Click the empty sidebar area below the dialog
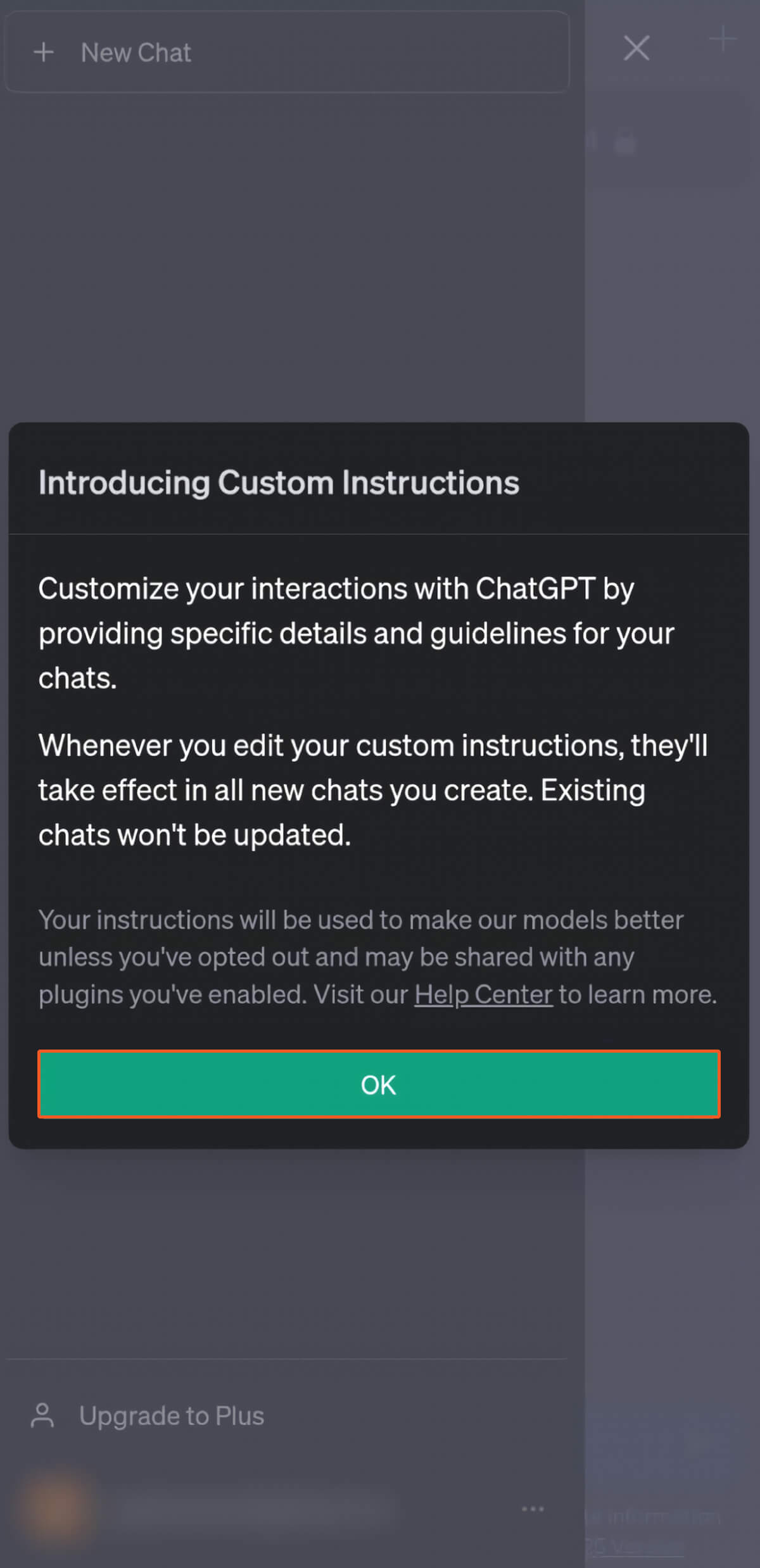 click(285, 1253)
